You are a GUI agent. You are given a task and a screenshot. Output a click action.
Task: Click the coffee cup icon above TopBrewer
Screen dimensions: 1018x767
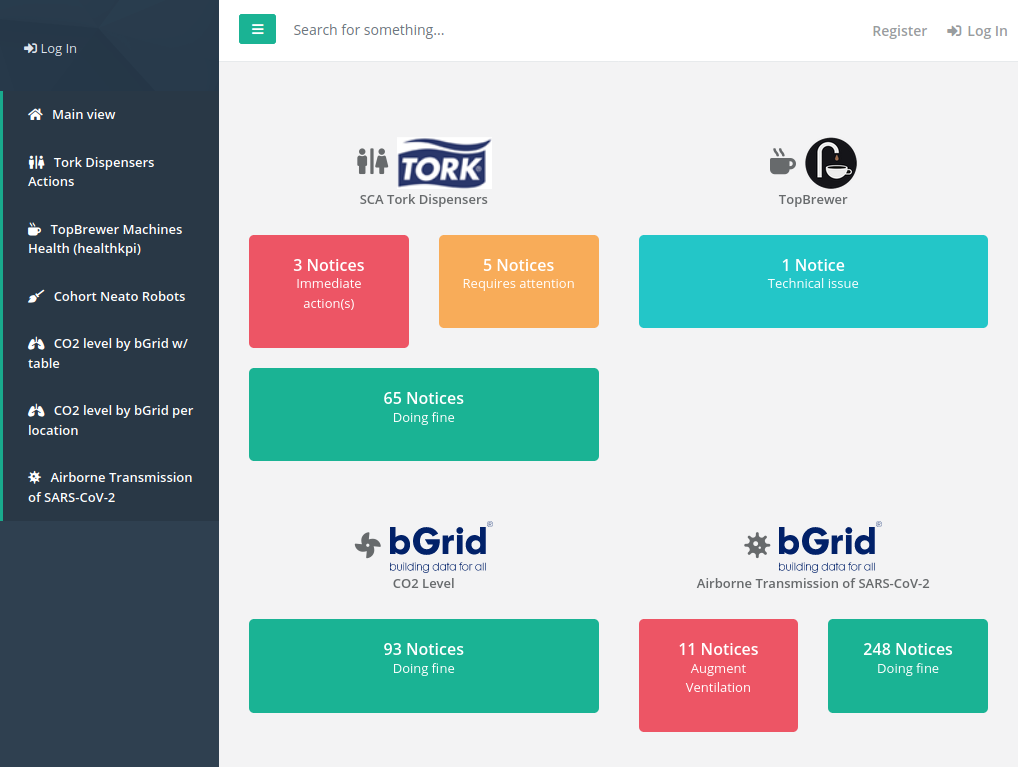click(x=782, y=162)
